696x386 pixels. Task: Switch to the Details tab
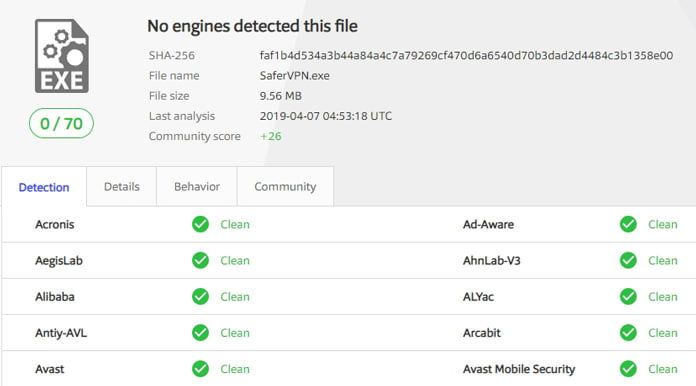click(x=122, y=186)
